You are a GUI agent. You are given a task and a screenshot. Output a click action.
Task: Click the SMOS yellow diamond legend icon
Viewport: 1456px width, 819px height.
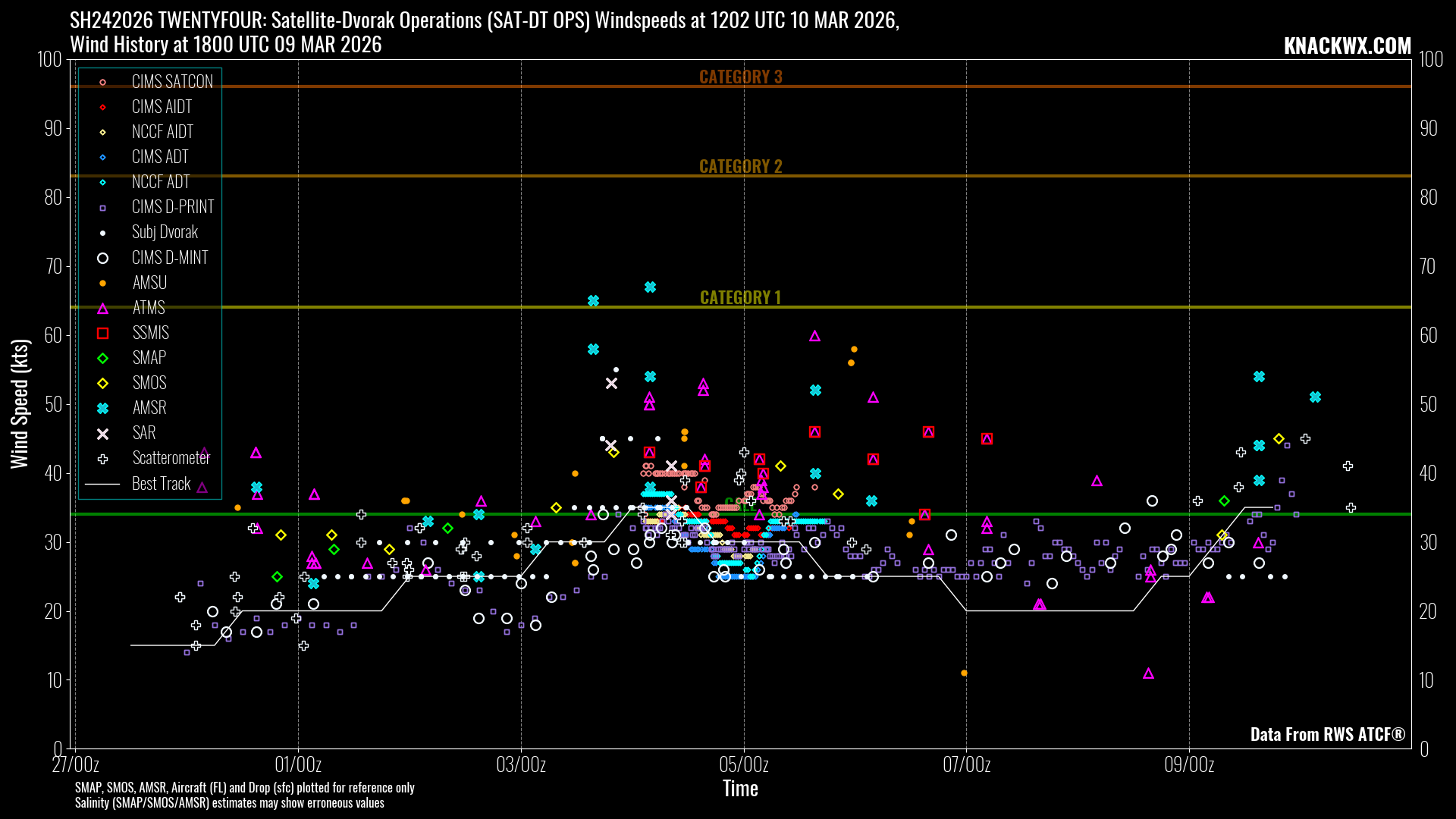click(103, 383)
